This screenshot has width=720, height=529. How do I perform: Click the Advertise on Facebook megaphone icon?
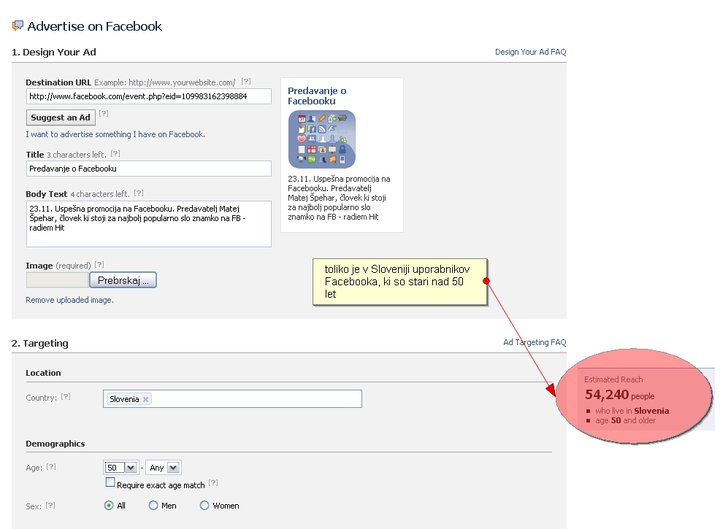point(17,26)
